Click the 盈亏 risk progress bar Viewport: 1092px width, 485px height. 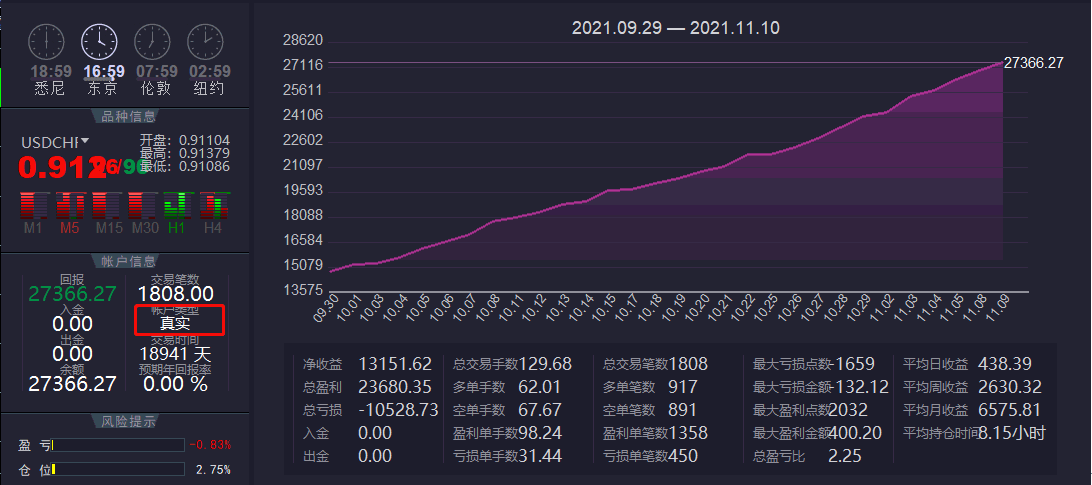coord(118,445)
